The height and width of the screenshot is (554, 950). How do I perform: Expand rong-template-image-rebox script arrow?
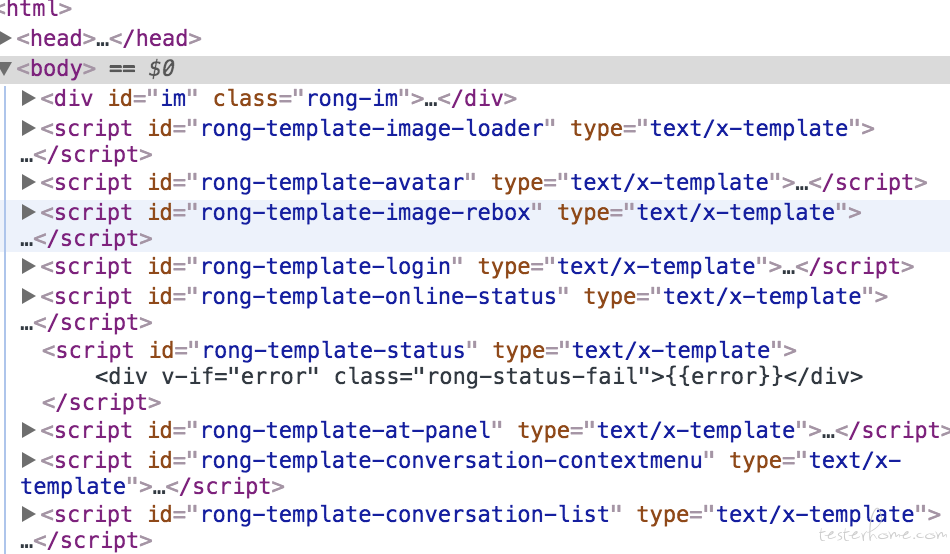[28, 212]
